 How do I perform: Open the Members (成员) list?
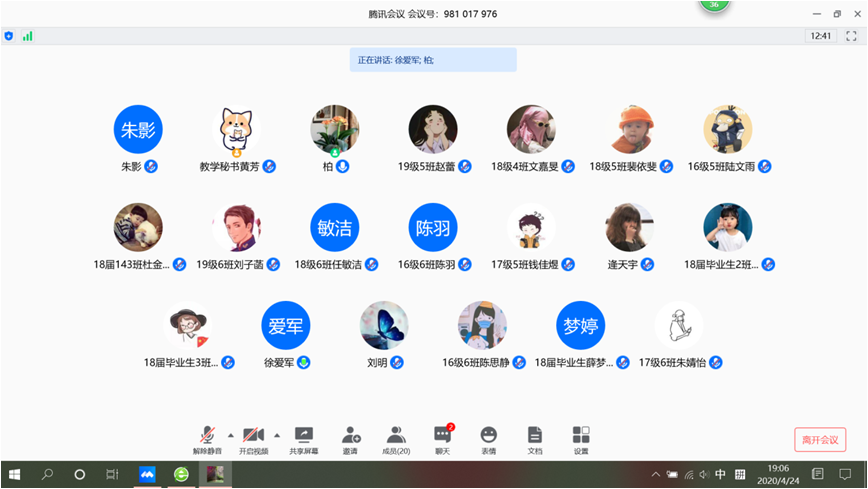click(x=396, y=438)
